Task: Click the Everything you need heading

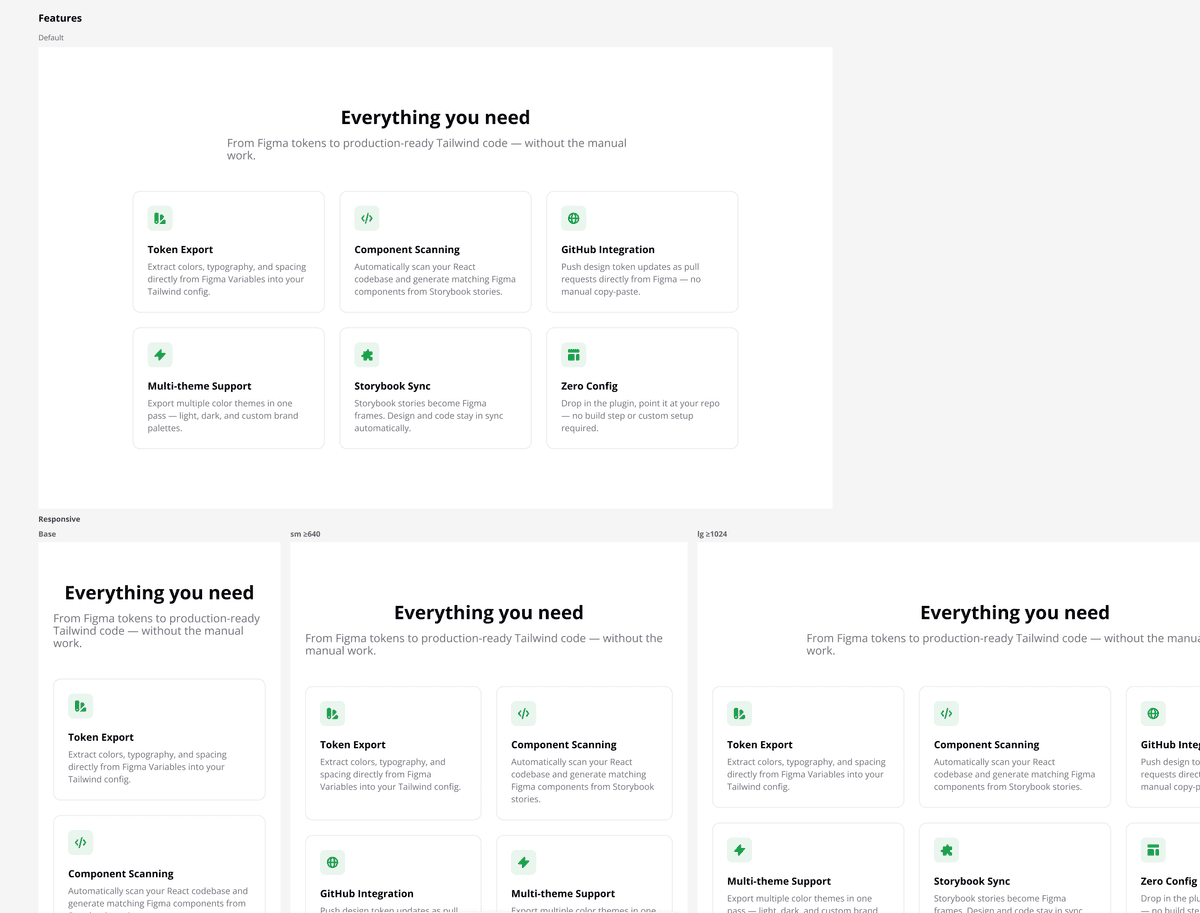Action: [x=434, y=117]
